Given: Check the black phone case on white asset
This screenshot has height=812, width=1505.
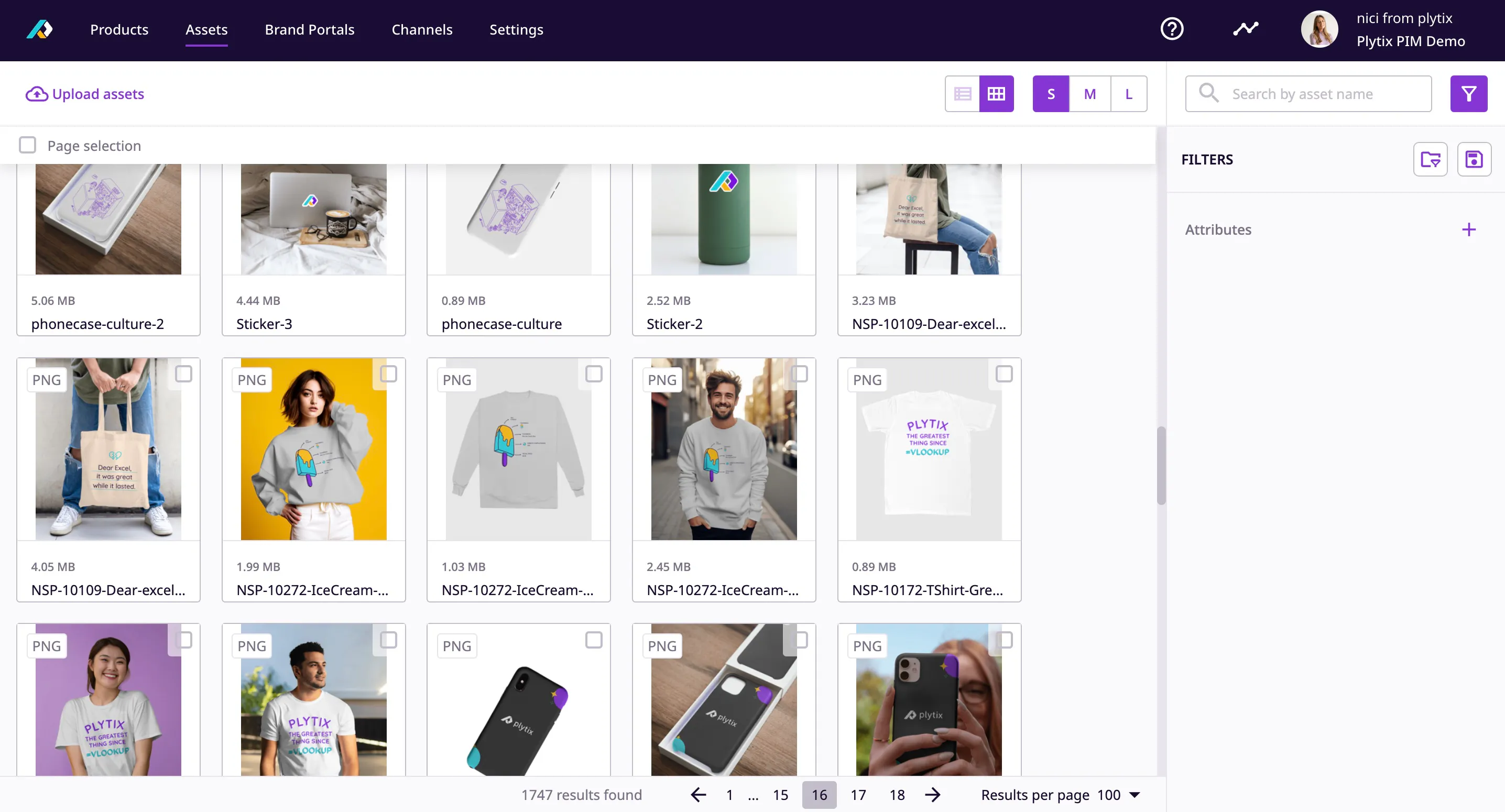Looking at the screenshot, I should (x=594, y=640).
